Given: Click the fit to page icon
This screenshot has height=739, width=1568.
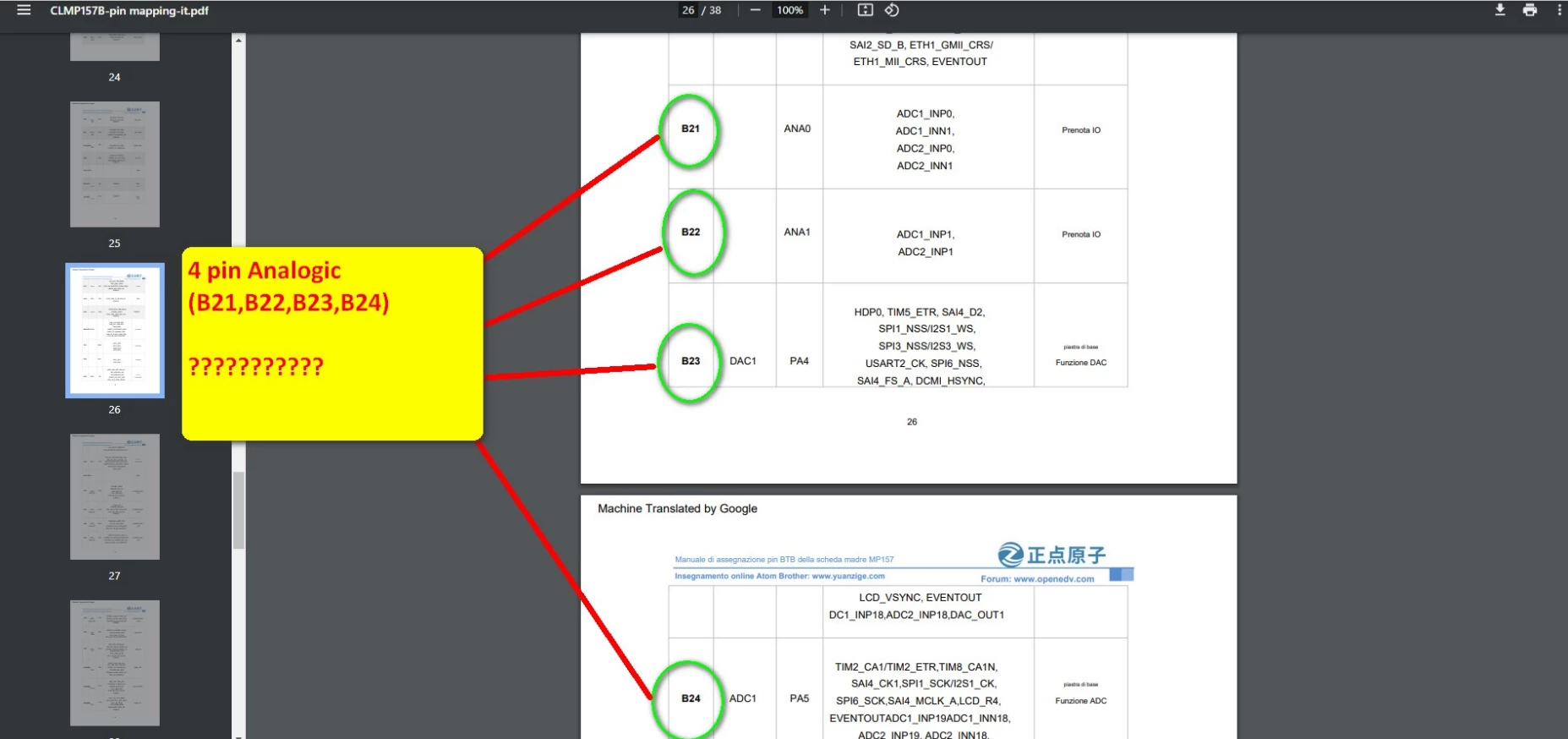Looking at the screenshot, I should coord(865,10).
